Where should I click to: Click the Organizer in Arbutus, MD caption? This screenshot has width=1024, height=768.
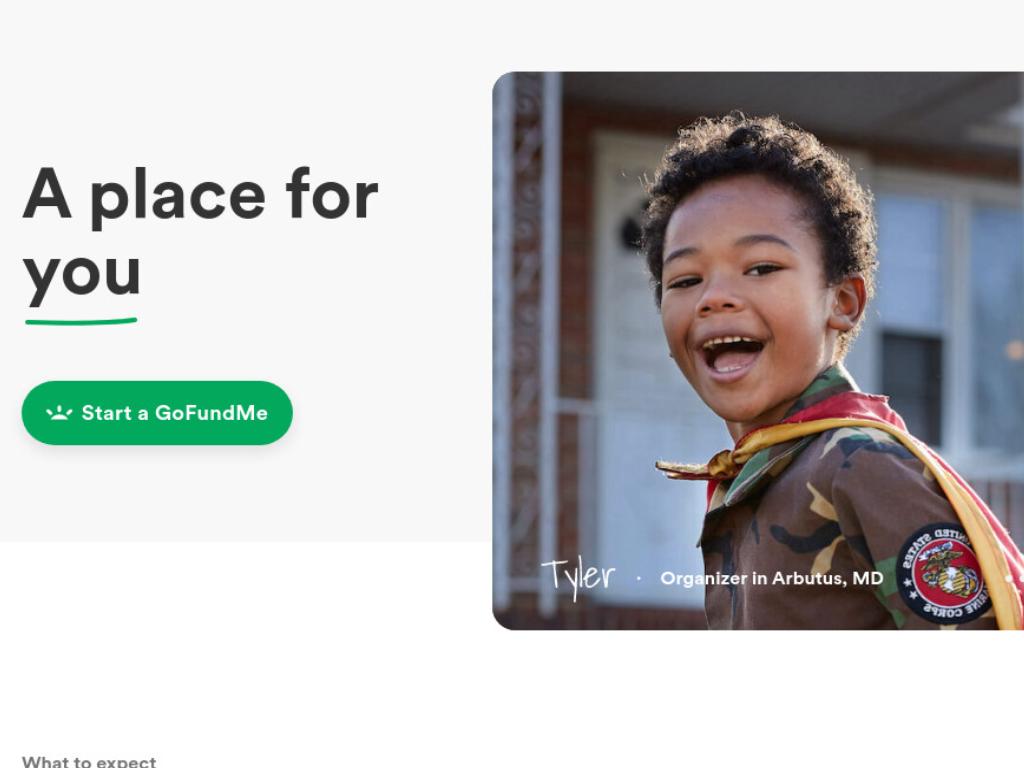click(x=771, y=578)
